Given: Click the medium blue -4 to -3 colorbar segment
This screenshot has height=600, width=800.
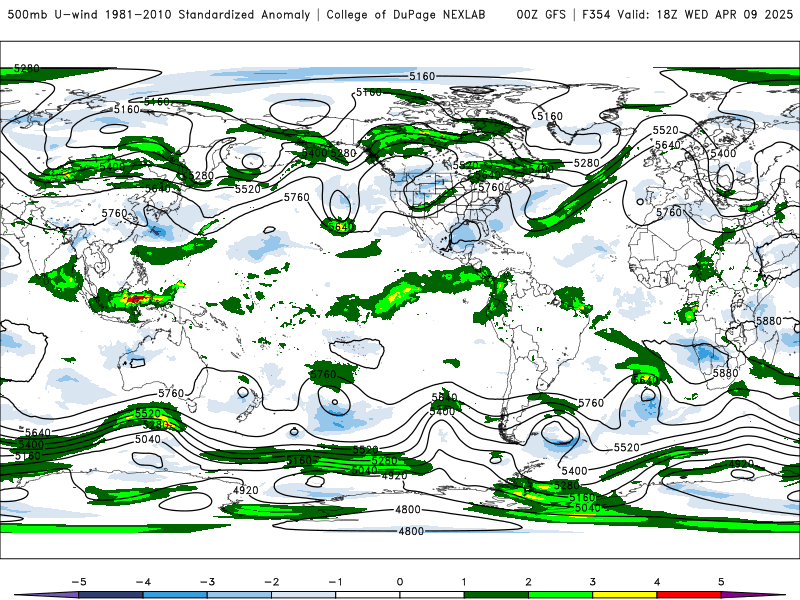Looking at the screenshot, I should click(x=175, y=595).
